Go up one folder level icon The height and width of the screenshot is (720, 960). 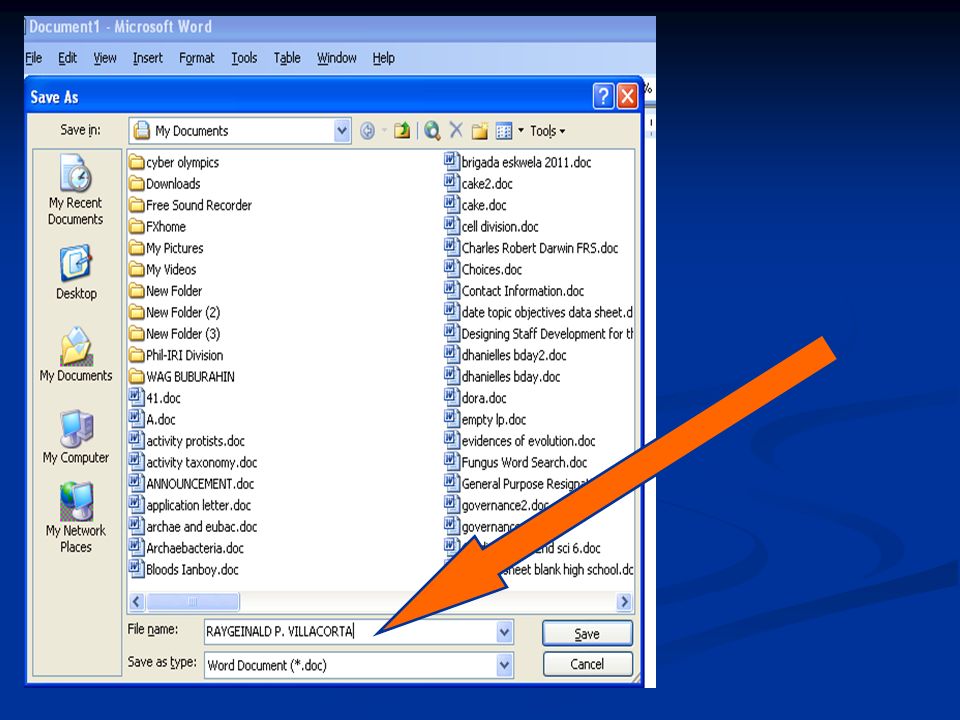coord(402,130)
